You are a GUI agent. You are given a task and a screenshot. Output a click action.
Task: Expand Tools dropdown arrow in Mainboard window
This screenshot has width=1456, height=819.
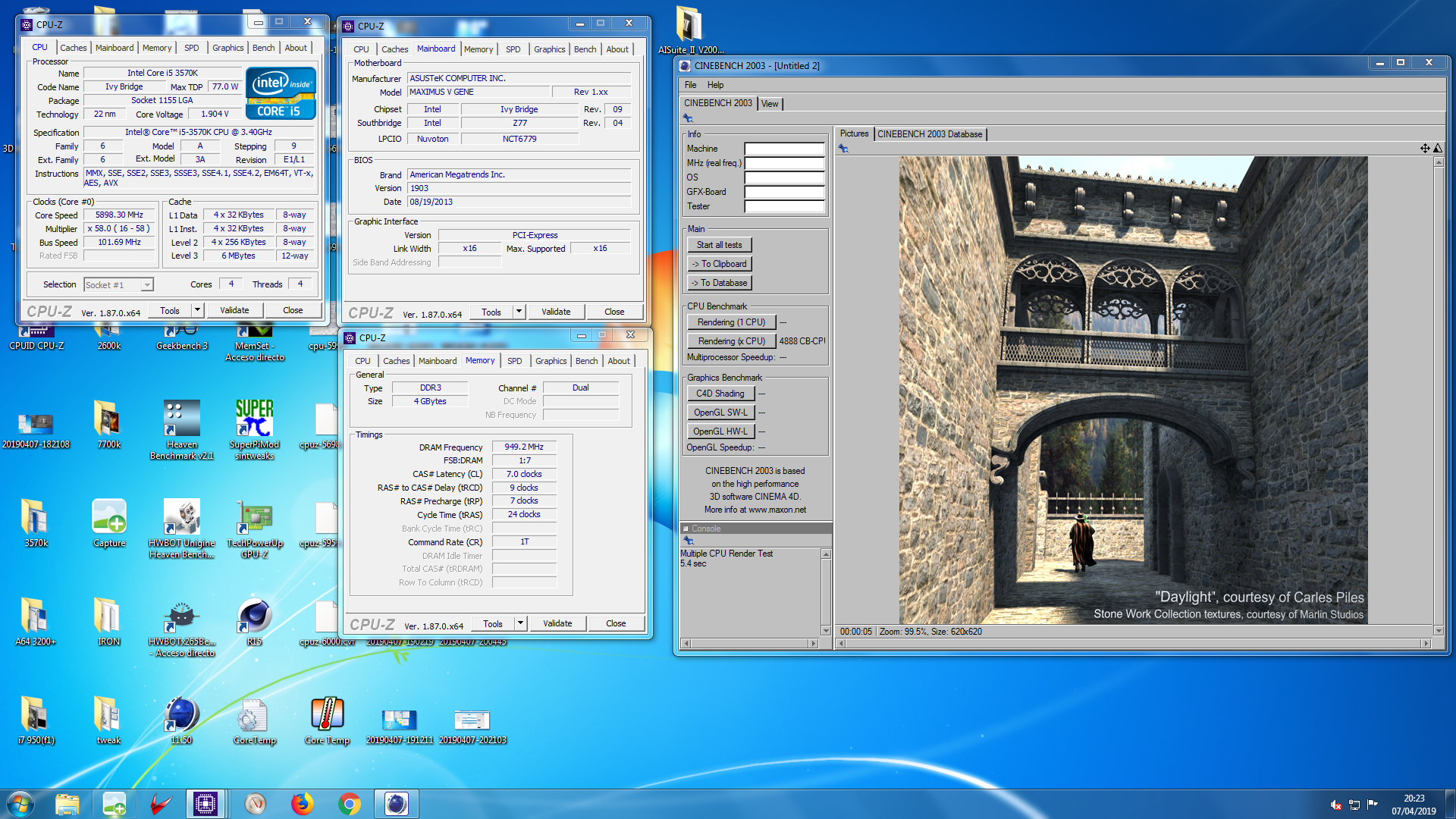tap(519, 312)
